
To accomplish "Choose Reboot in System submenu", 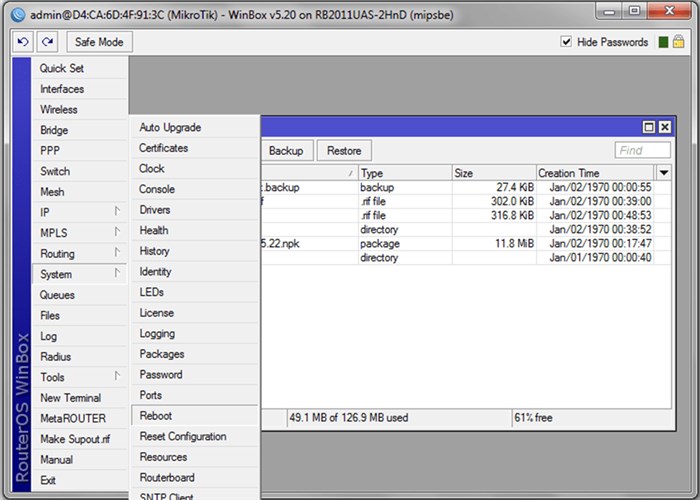I will [x=195, y=416].
